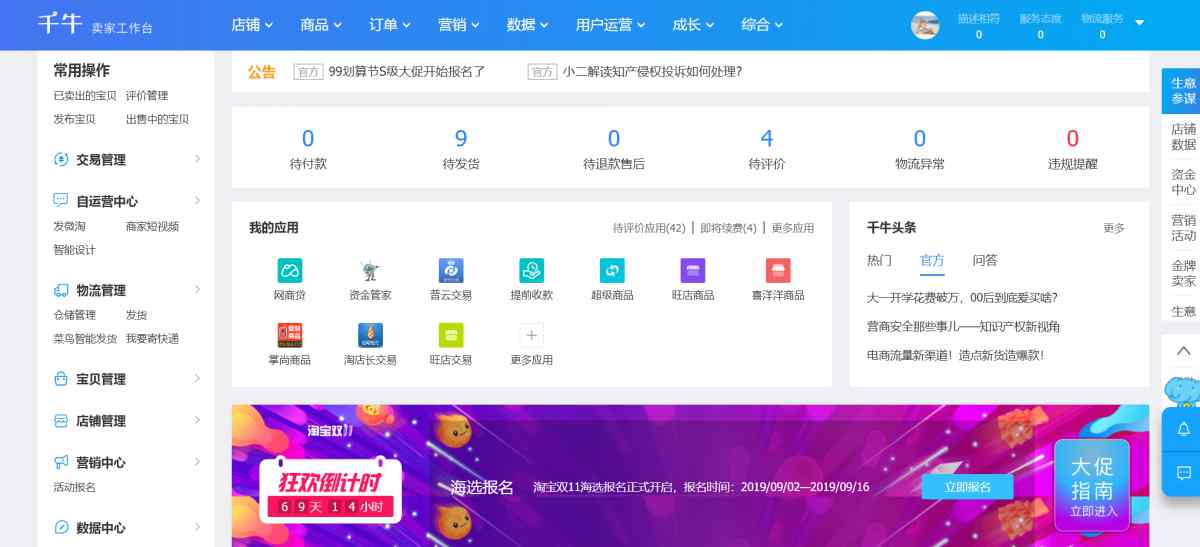The width and height of the screenshot is (1200, 547).
Task: Click the blue mascot assistant icon
Action: click(1183, 390)
